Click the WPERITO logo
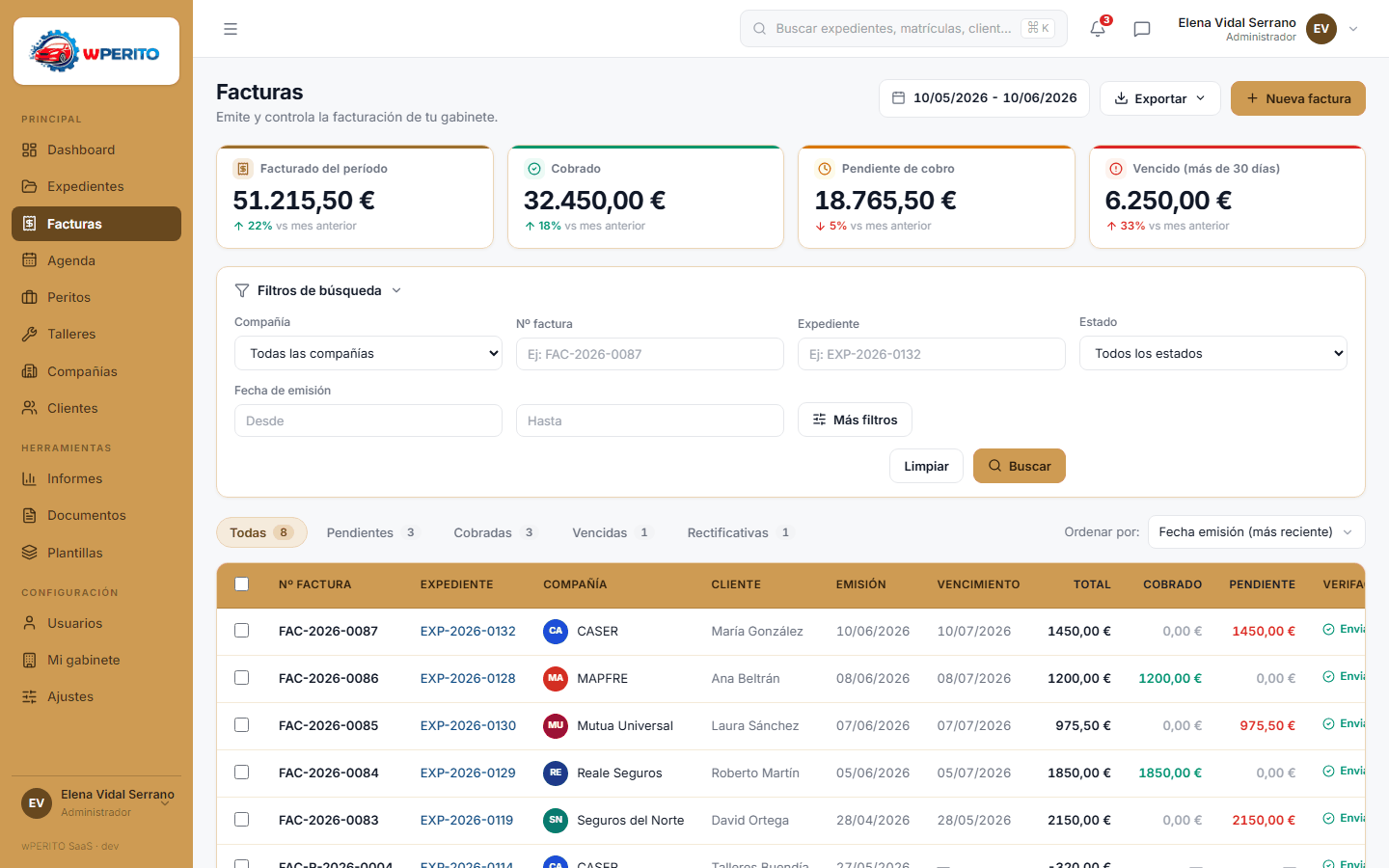Screen dimensions: 1389x868 click(x=96, y=51)
